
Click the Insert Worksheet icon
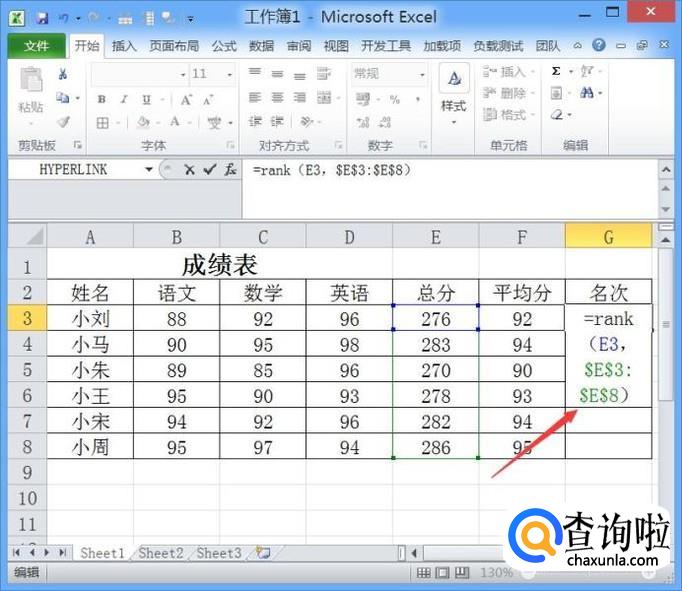263,553
